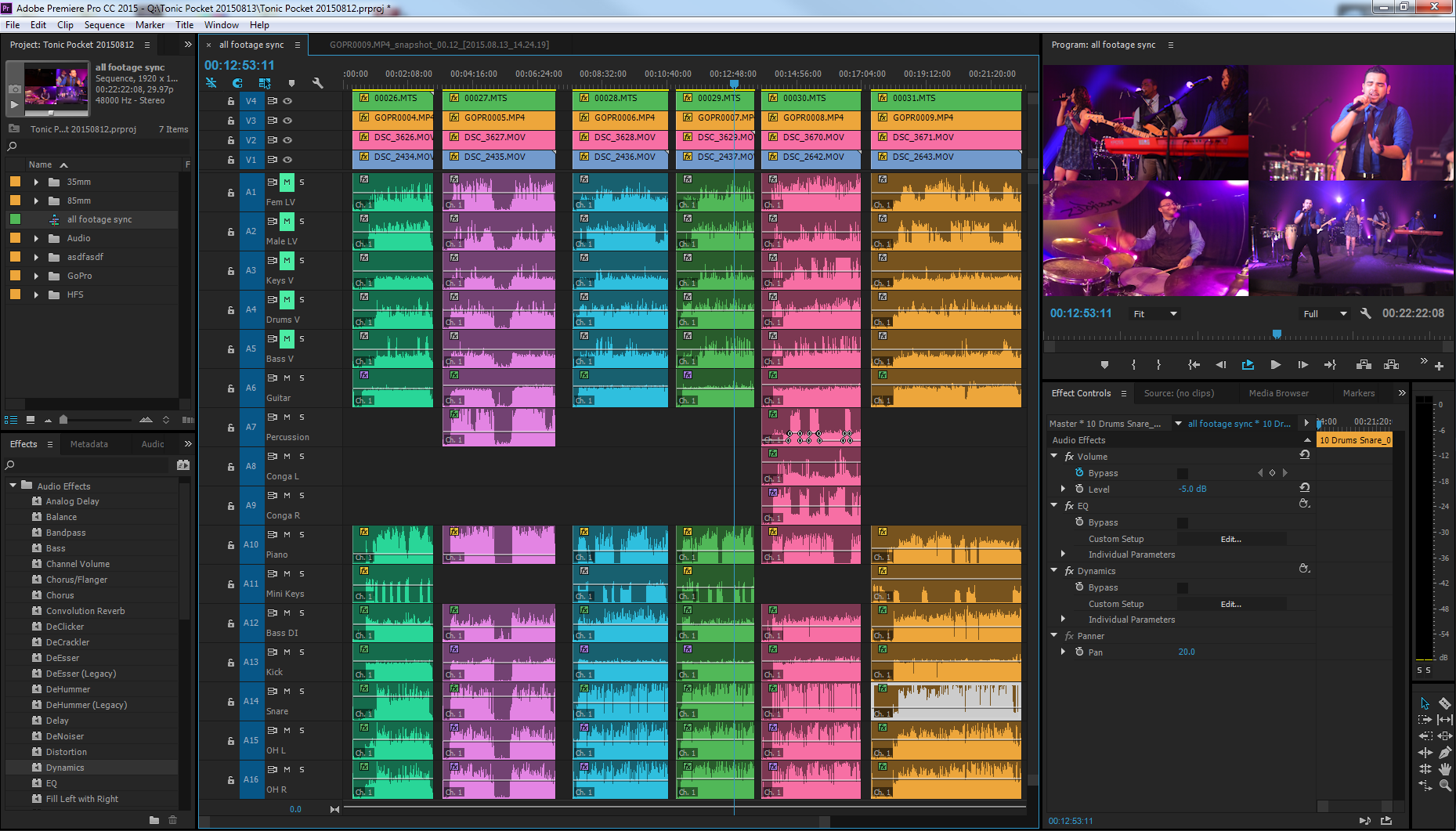This screenshot has width=1456, height=831.
Task: Open timeline display settings wrench
Action: pyautogui.click(x=317, y=83)
